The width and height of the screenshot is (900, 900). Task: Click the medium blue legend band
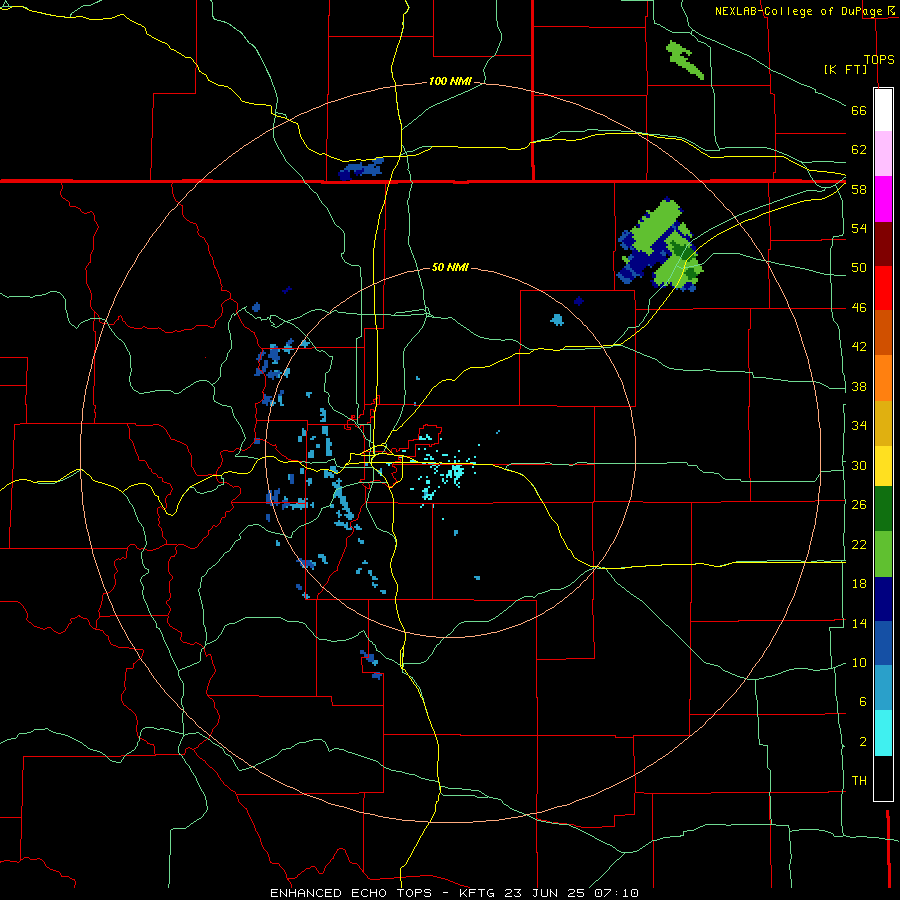tap(883, 643)
